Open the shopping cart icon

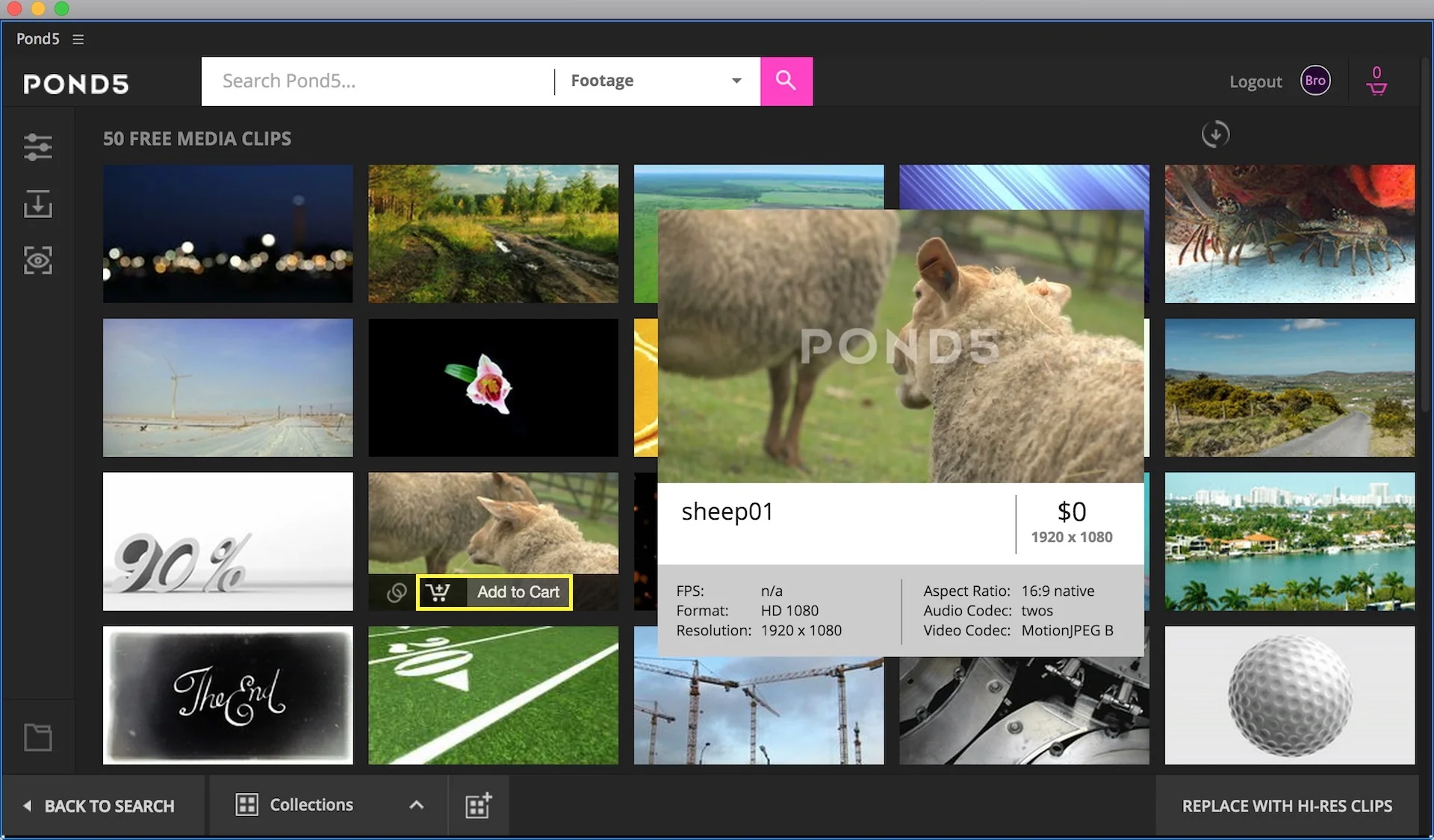[1376, 81]
